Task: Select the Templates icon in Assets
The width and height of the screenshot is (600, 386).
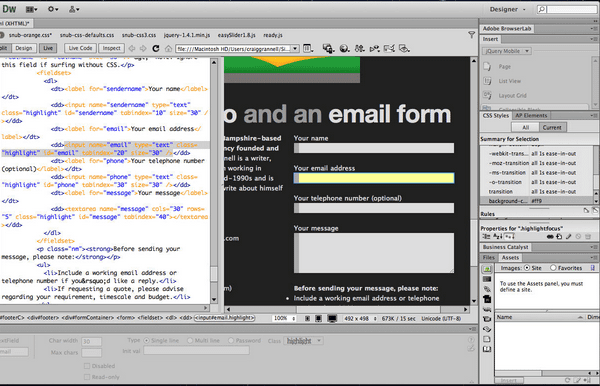Action: coord(487,339)
